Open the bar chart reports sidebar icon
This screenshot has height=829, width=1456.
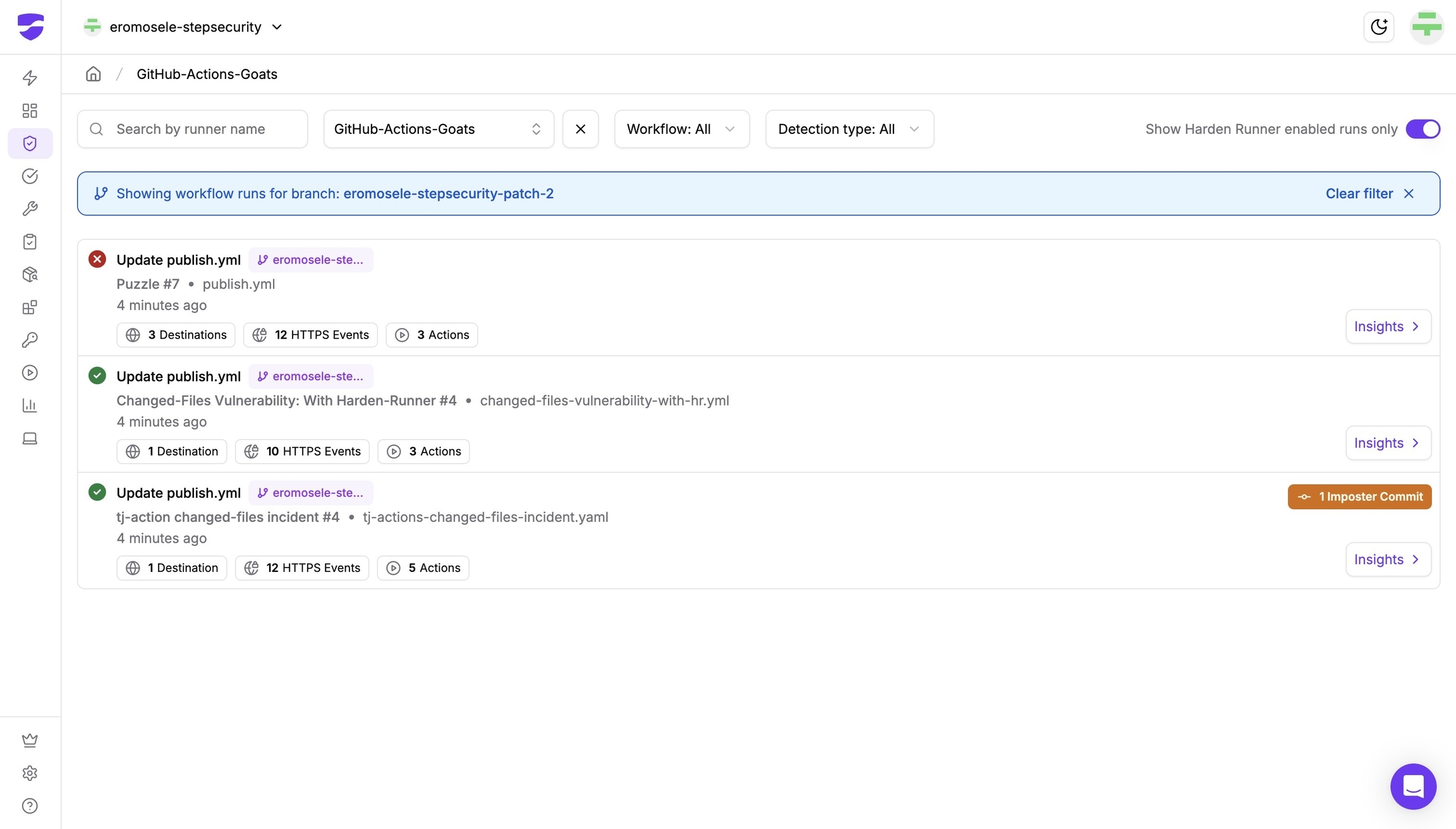pyautogui.click(x=30, y=406)
